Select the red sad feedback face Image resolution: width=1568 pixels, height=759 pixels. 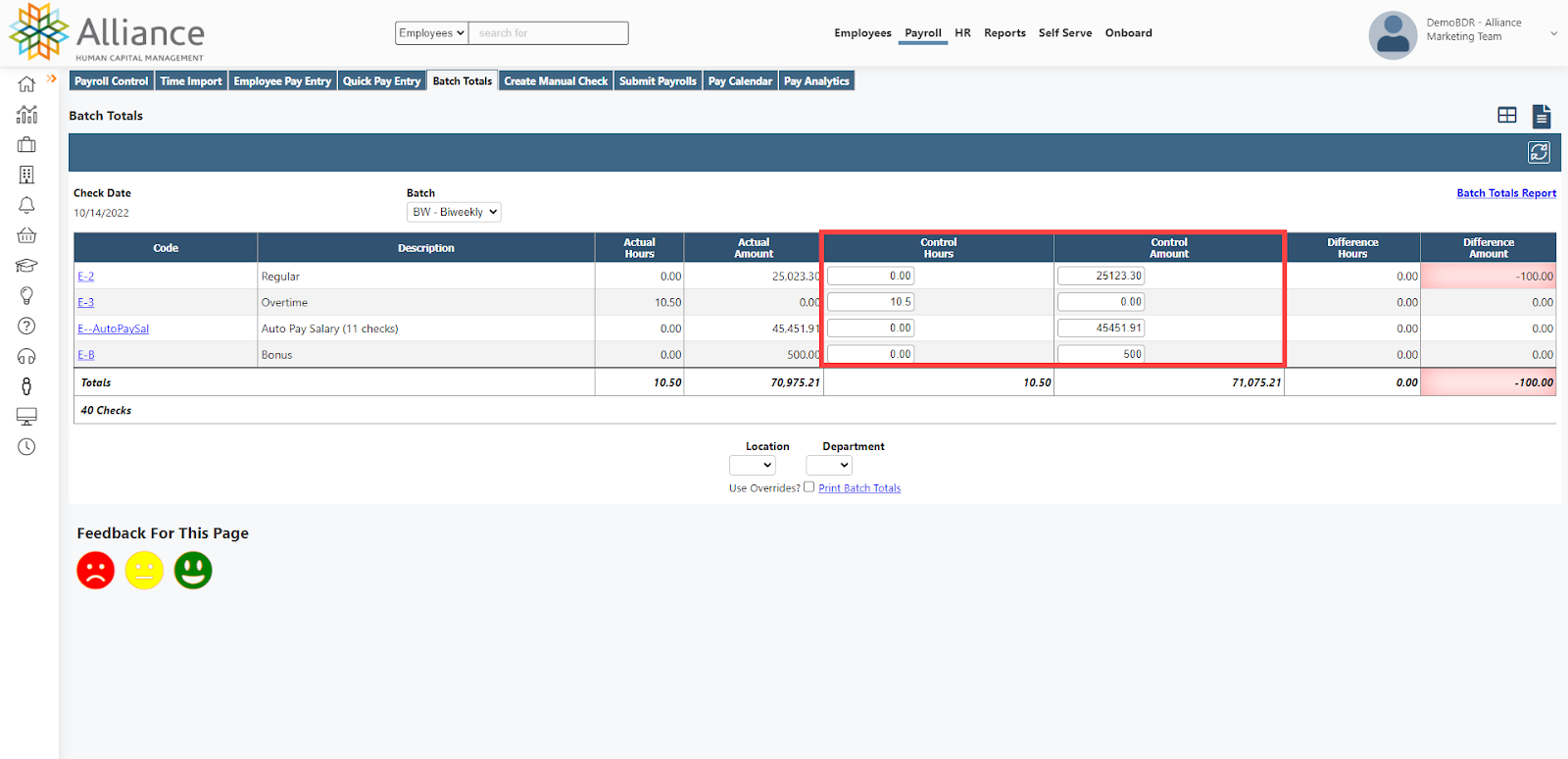[x=96, y=570]
